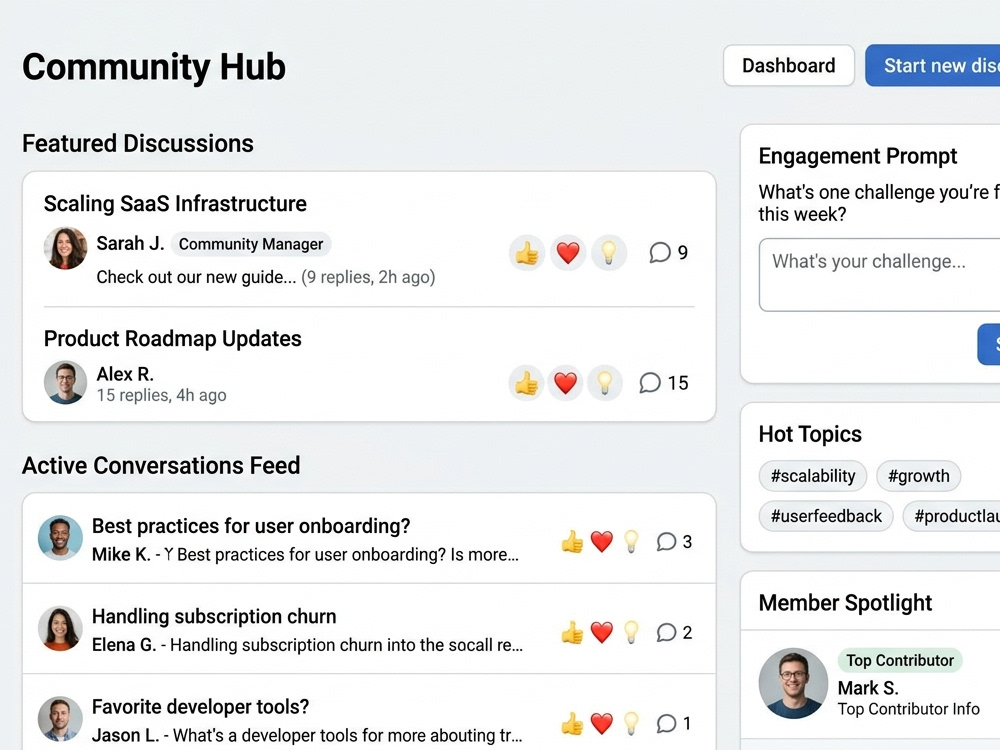Open comments on user onboarding conversation

674,541
